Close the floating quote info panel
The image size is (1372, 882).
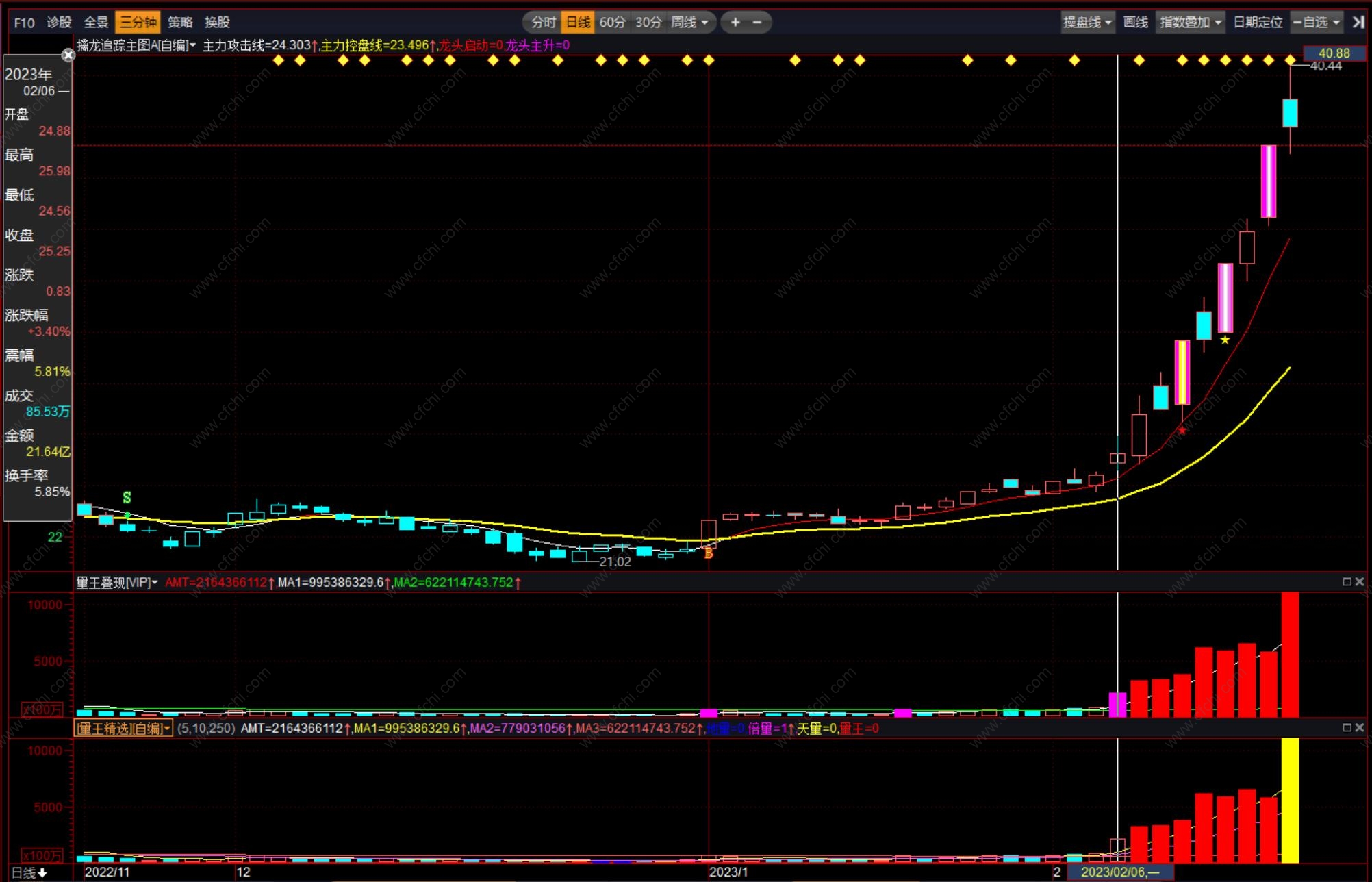coord(68,55)
